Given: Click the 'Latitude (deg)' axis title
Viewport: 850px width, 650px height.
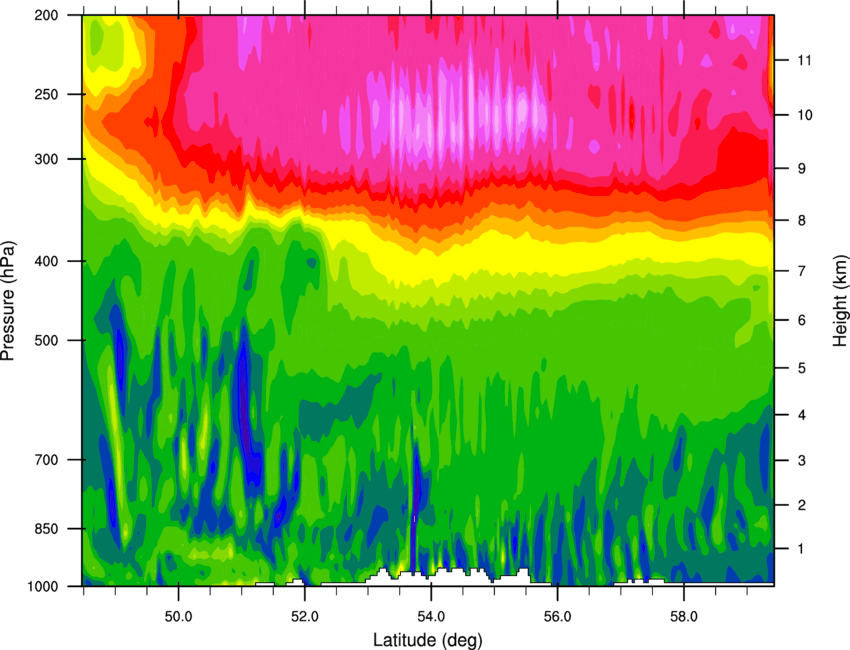Looking at the screenshot, I should click(428, 640).
